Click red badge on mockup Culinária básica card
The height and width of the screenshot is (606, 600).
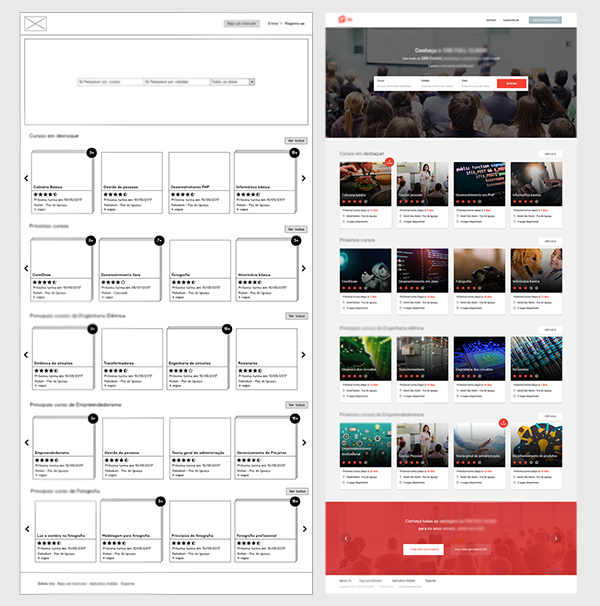coord(389,162)
